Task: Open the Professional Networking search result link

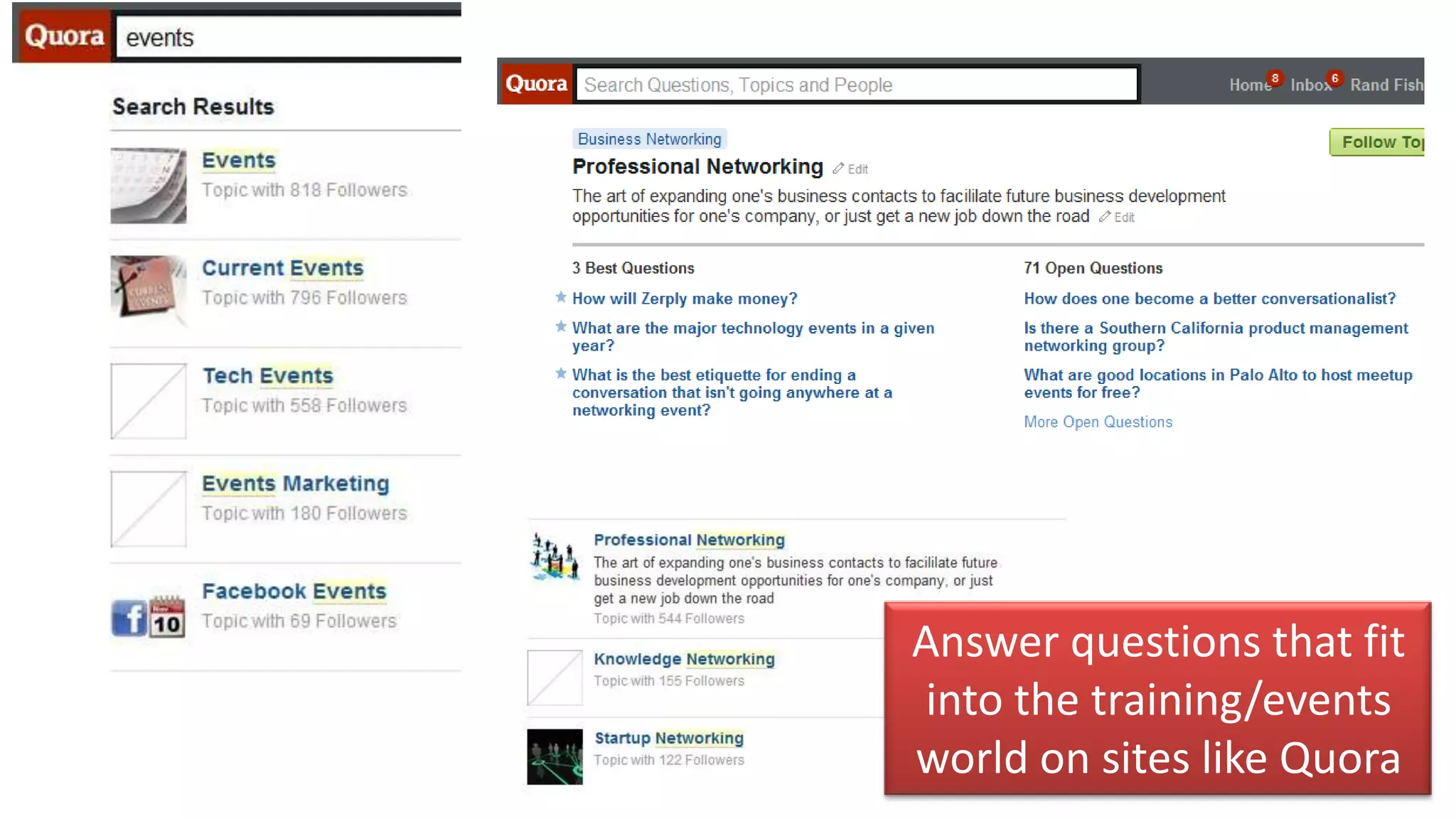Action: coord(689,540)
